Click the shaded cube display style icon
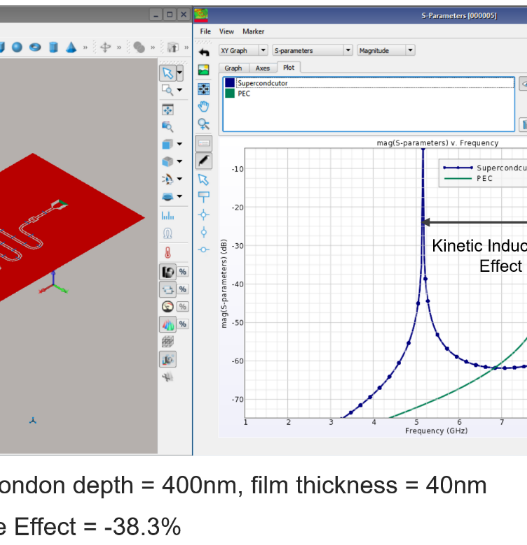This screenshot has width=527, height=545. [x=168, y=144]
